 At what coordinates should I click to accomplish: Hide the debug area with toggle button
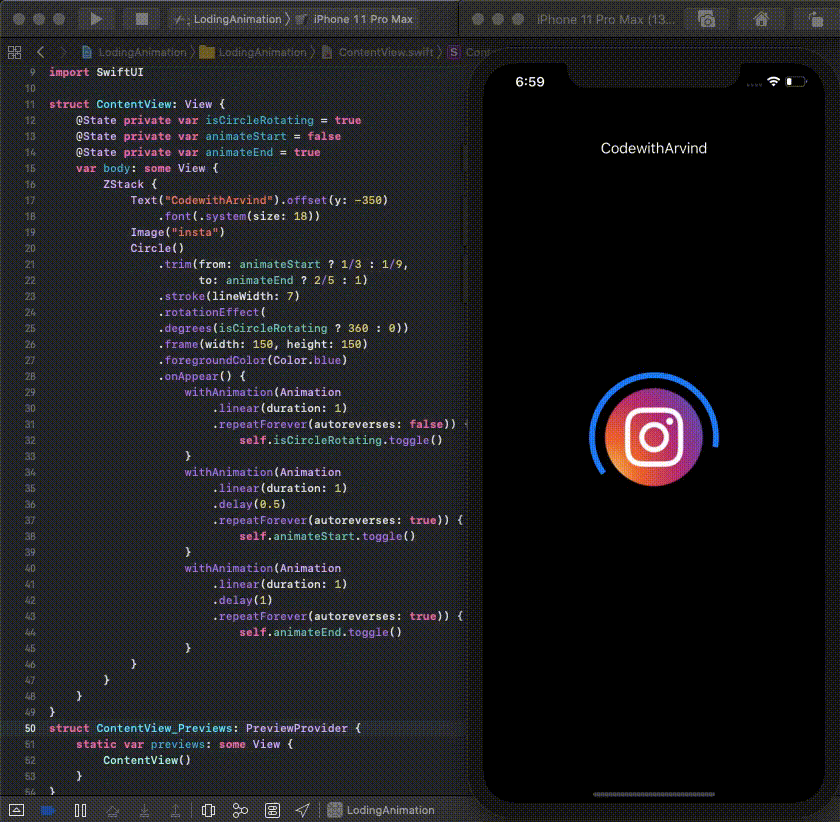pos(16,810)
